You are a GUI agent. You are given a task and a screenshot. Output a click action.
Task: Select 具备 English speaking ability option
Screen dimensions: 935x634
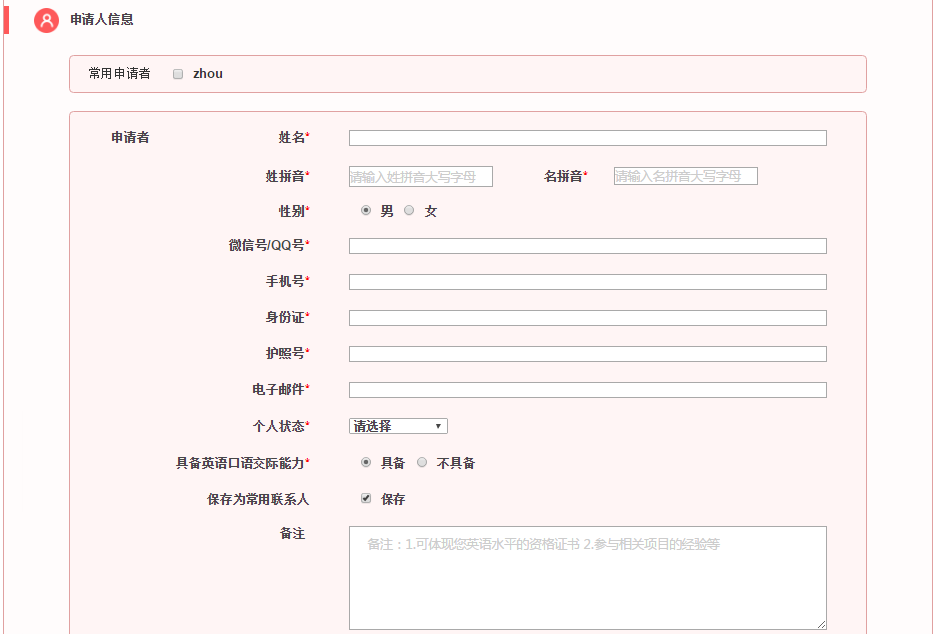pyautogui.click(x=366, y=463)
